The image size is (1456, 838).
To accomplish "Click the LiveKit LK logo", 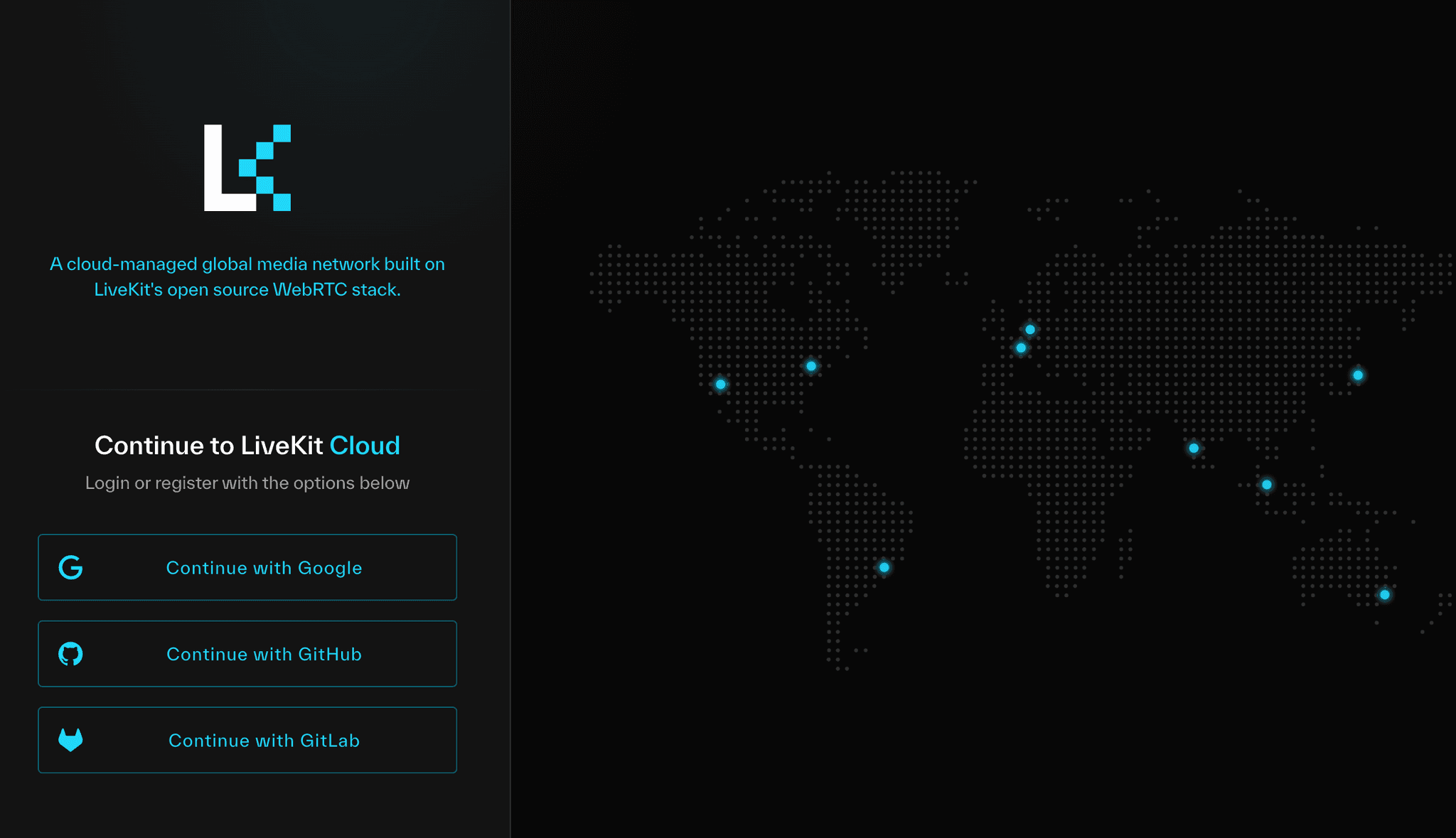I will (x=247, y=168).
